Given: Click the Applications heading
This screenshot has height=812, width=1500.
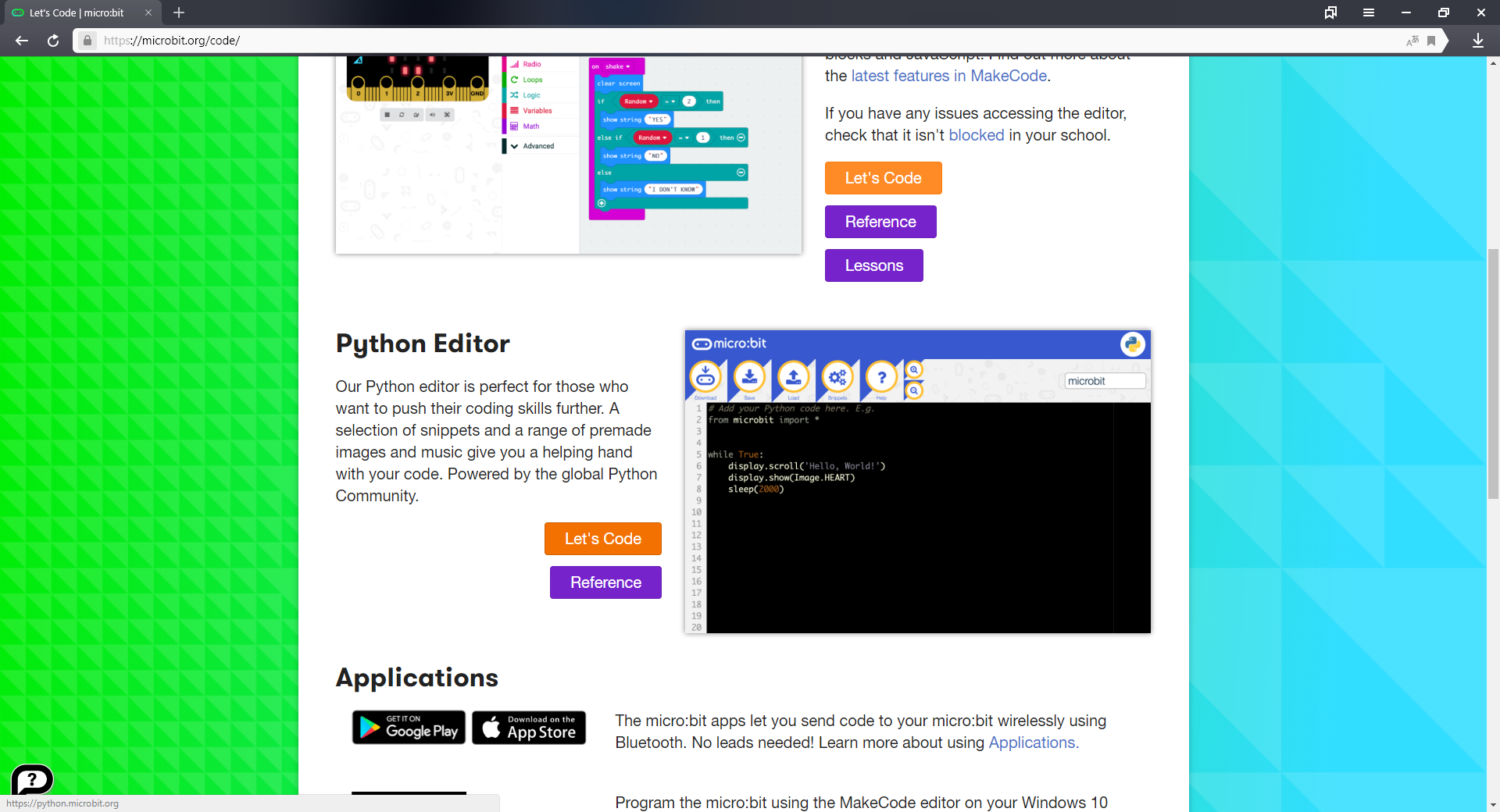Looking at the screenshot, I should tap(417, 678).
